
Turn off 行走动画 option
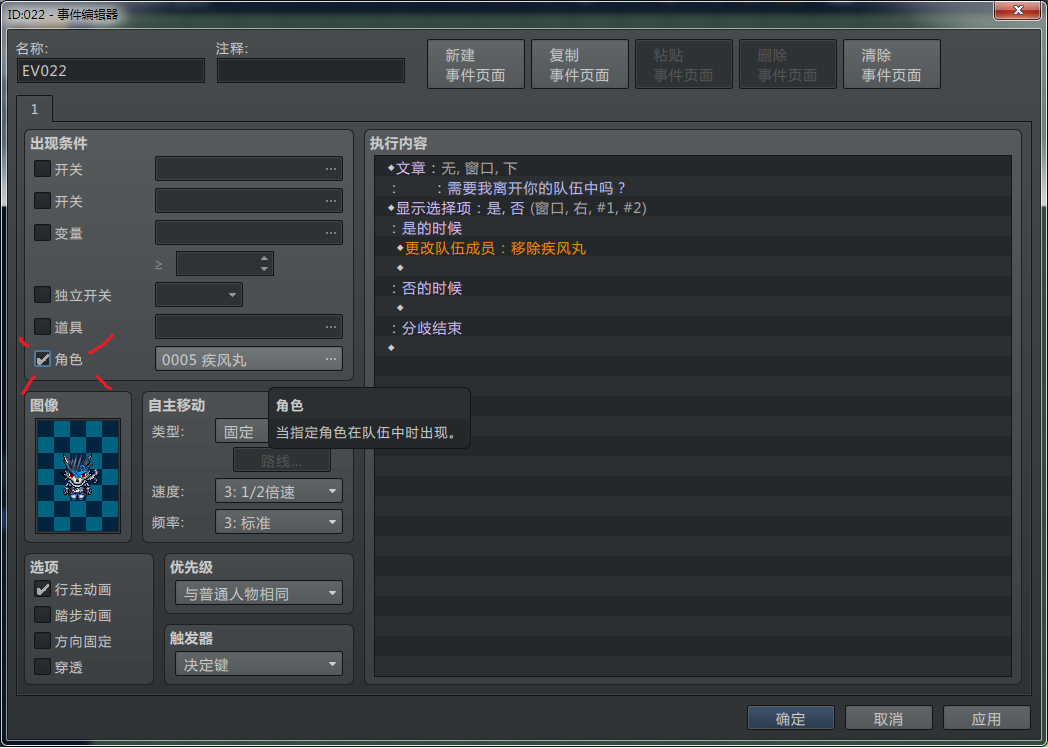coord(42,589)
